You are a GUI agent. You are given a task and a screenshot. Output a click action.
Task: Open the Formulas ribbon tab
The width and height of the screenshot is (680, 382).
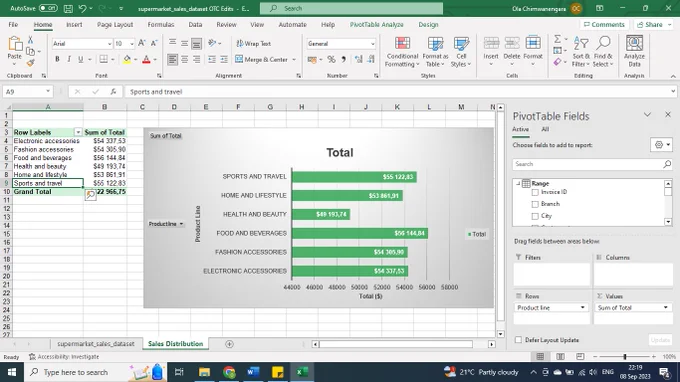[x=161, y=25]
